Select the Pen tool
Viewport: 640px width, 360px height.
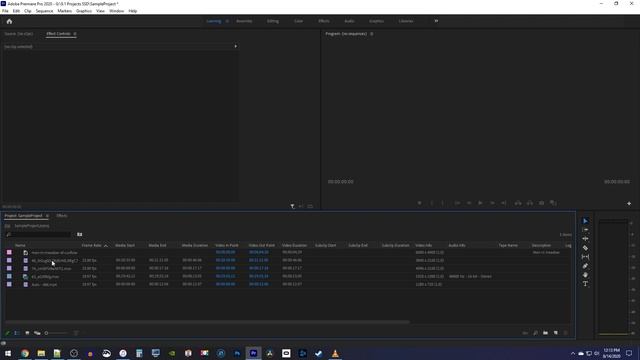(585, 266)
